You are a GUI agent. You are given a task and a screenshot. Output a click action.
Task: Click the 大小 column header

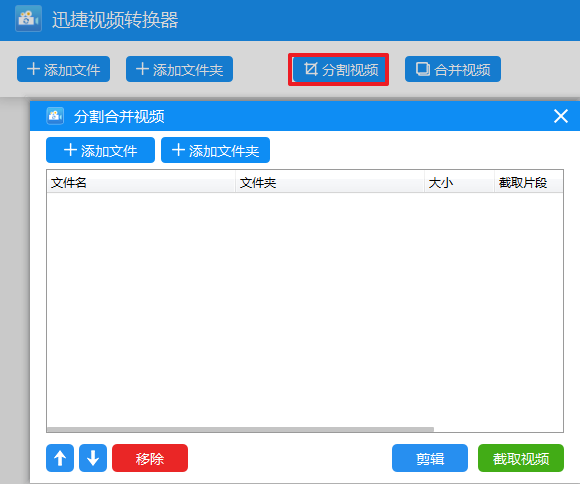(x=459, y=182)
